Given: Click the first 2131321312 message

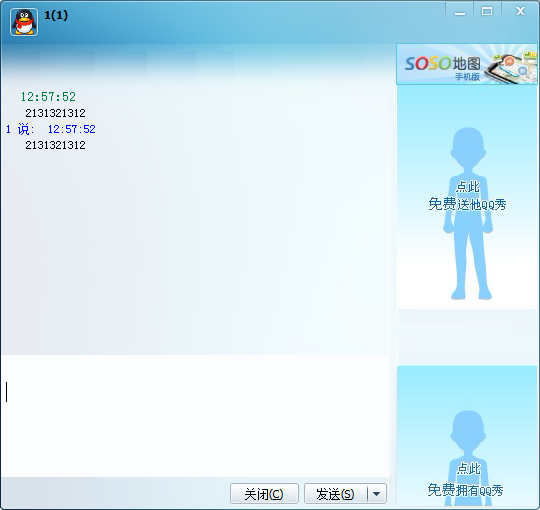Looking at the screenshot, I should [x=55, y=113].
